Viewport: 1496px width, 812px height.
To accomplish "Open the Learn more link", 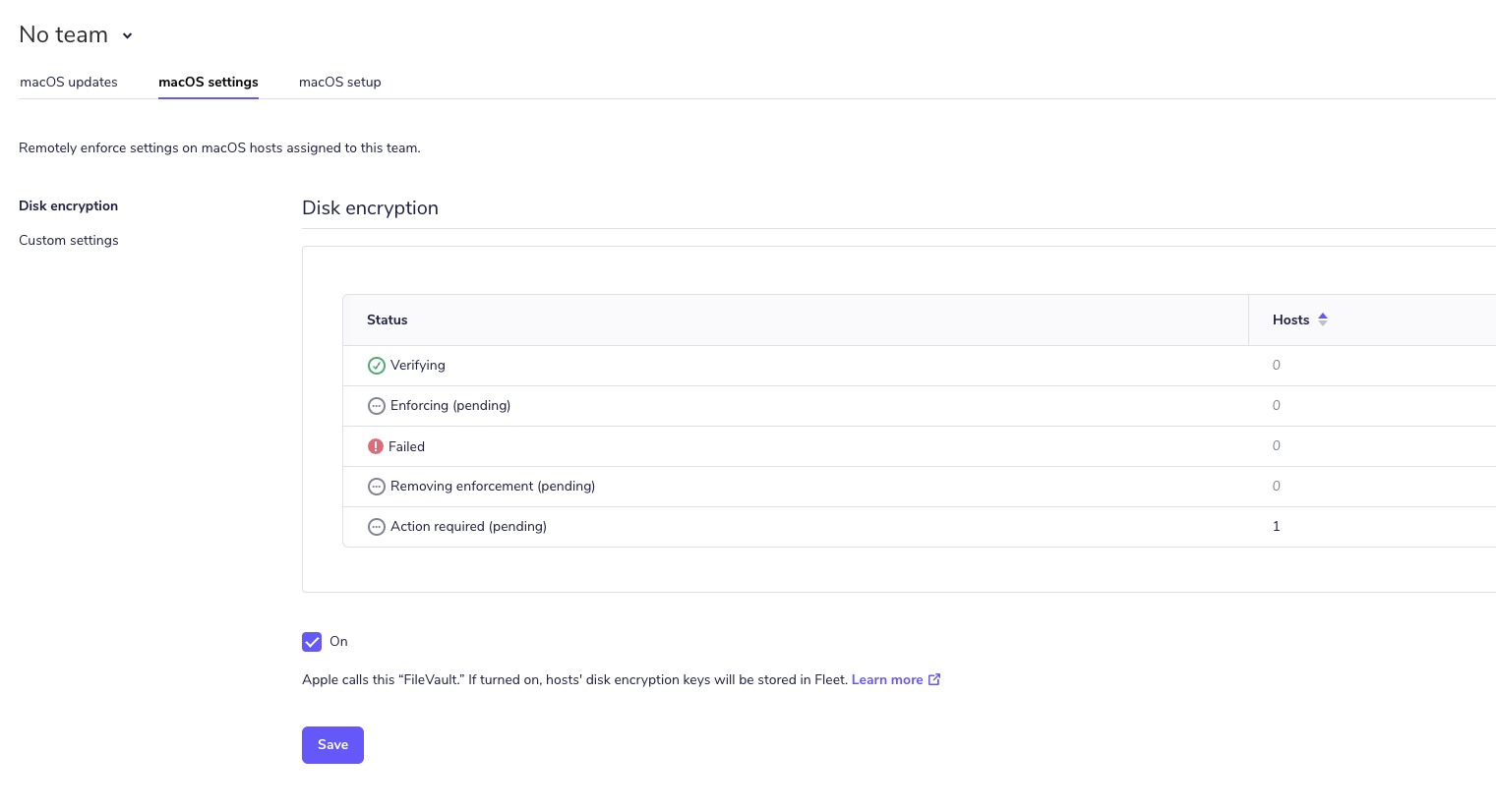I will point(886,678).
